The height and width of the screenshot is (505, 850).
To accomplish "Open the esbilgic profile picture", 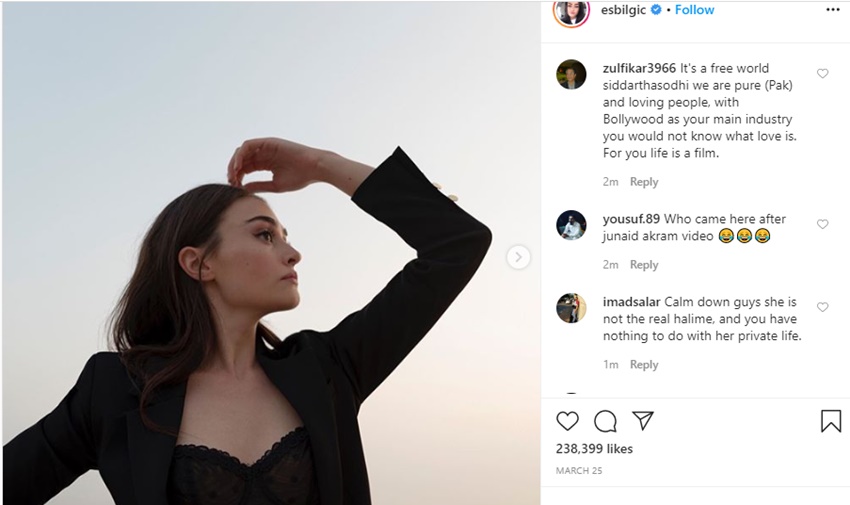I will point(571,11).
